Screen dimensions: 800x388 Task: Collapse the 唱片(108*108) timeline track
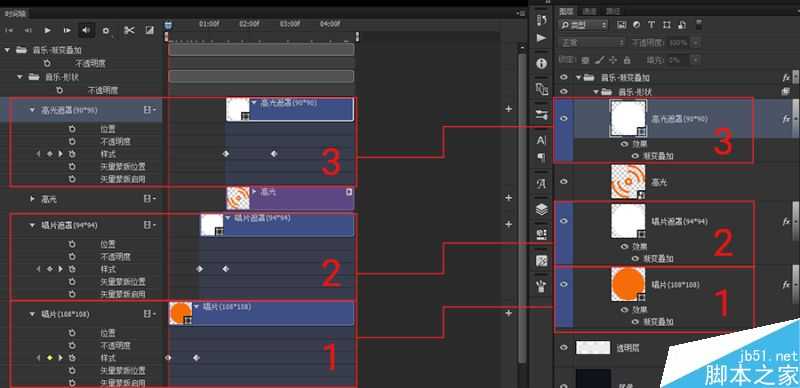[x=32, y=314]
